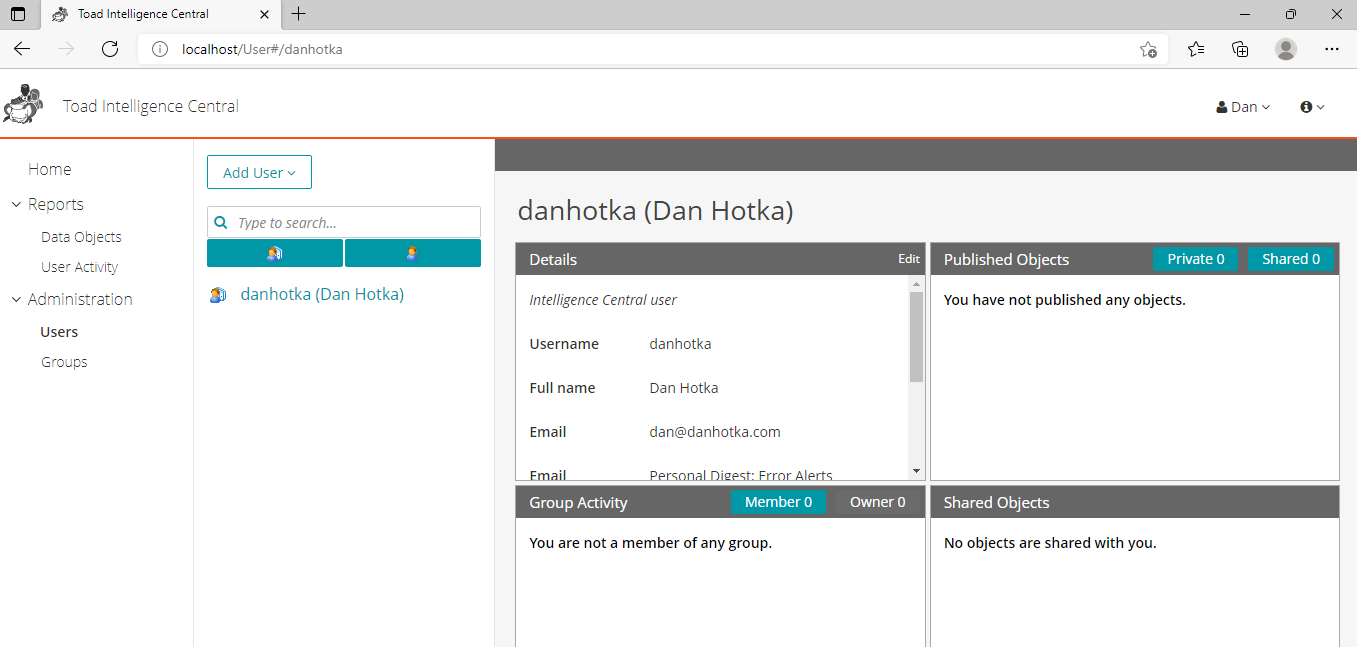Add this page to favorites star icon
The width and height of the screenshot is (1357, 647).
1148,49
